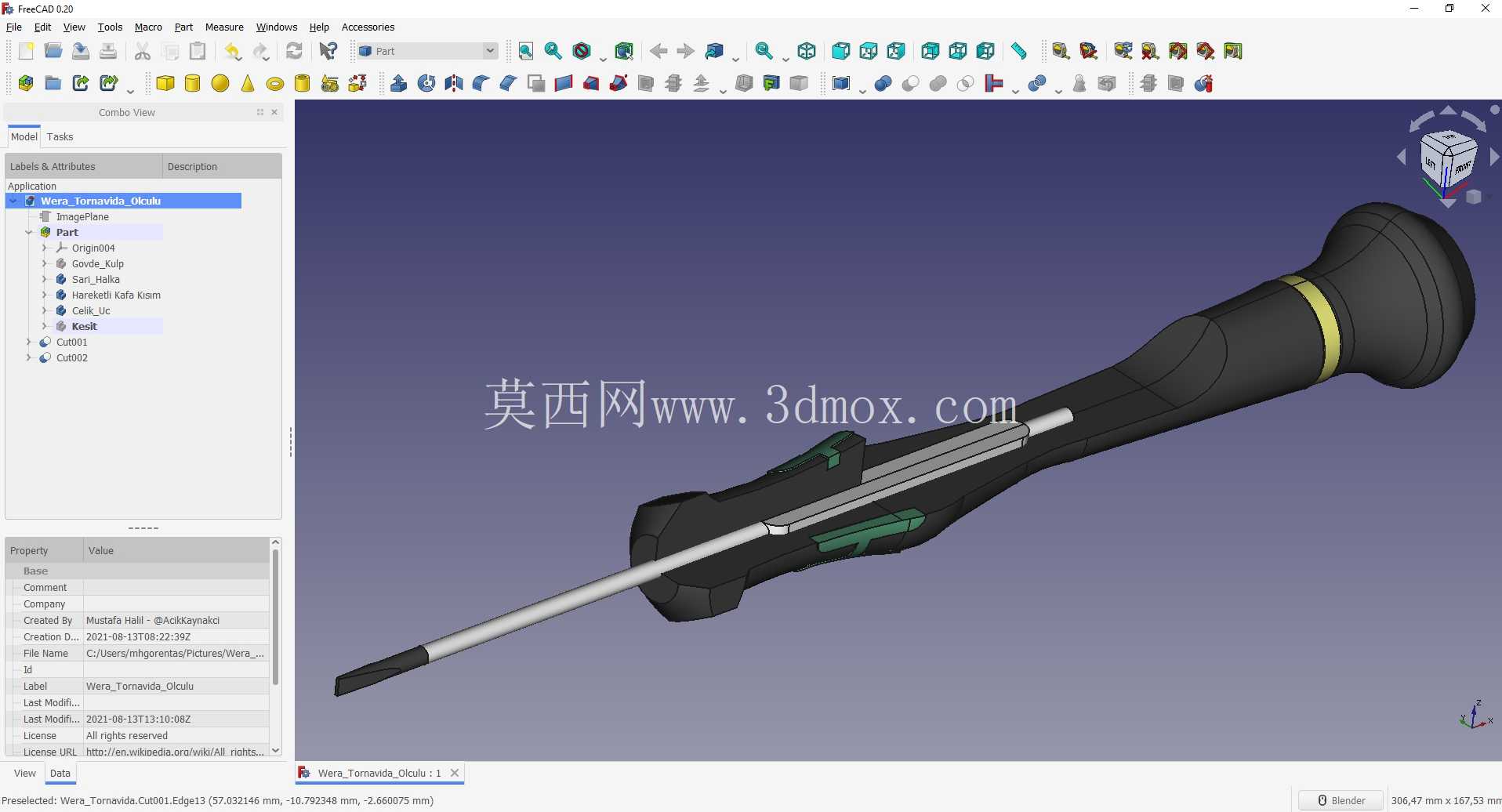Click the Label value field Wera_Tornavida_Olculu
Viewport: 1502px width, 812px height.
[x=176, y=686]
